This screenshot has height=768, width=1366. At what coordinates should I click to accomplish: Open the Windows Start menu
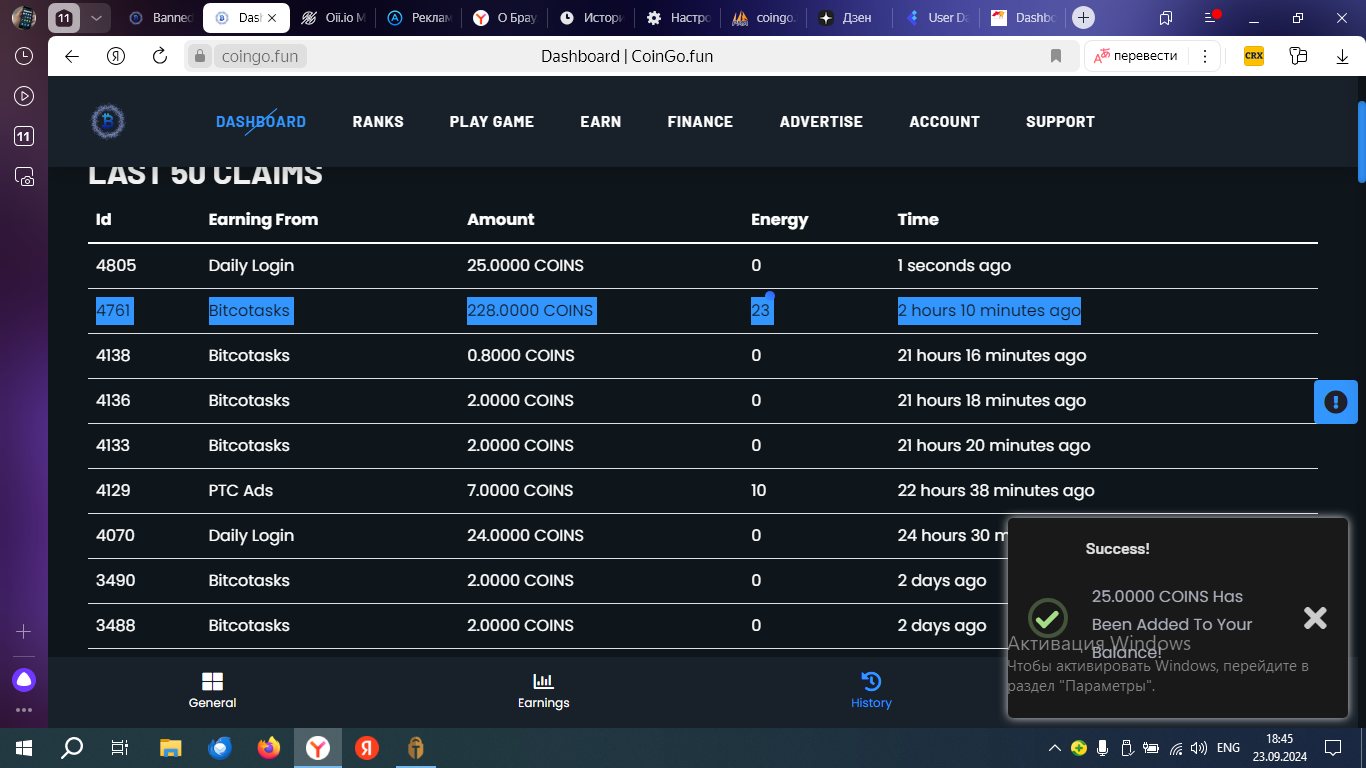[24, 747]
